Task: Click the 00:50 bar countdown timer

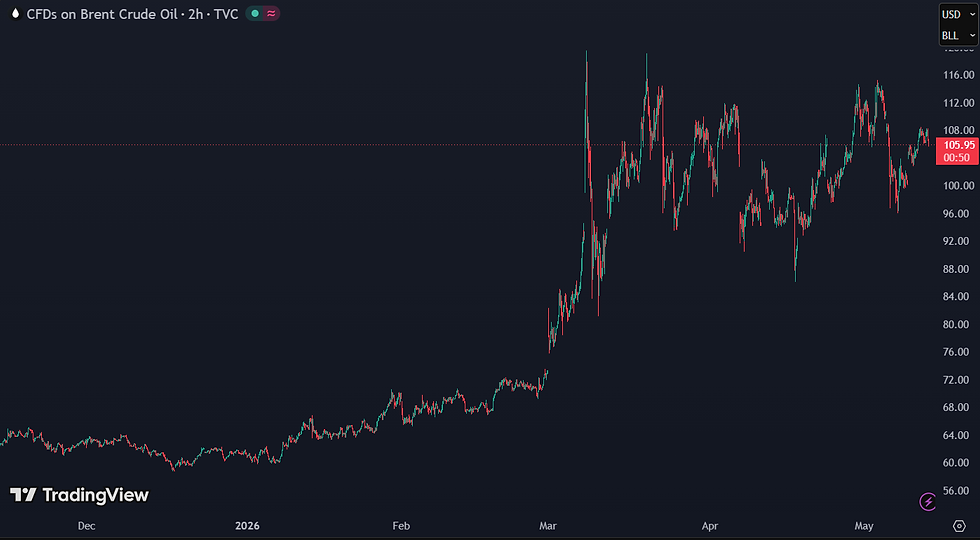Action: point(956,158)
